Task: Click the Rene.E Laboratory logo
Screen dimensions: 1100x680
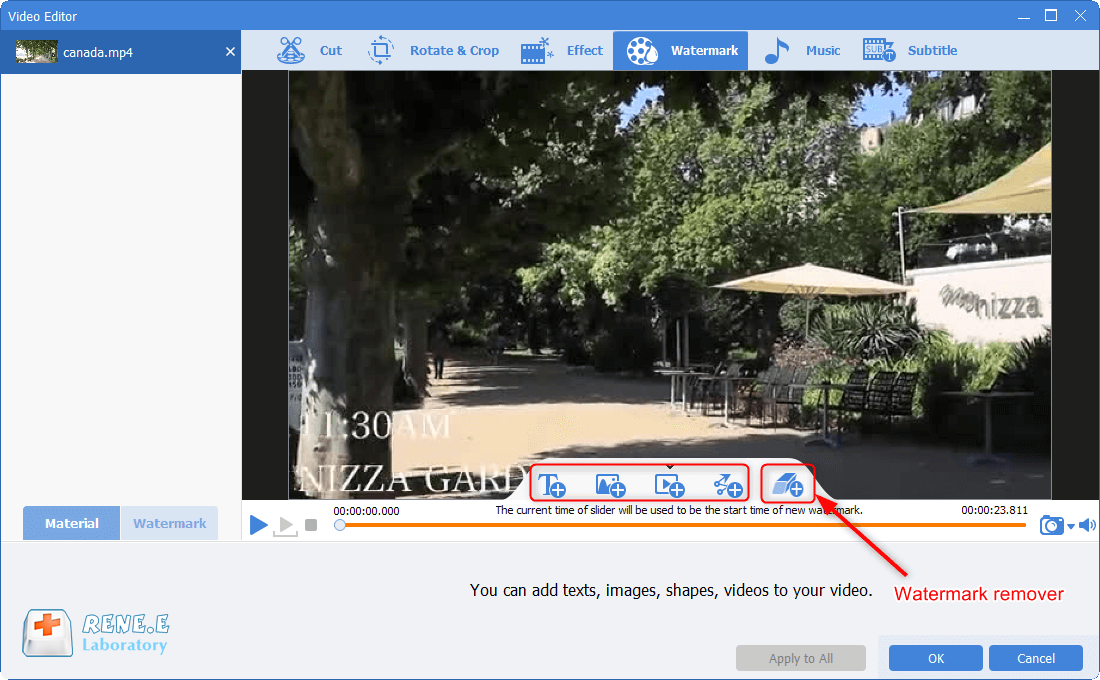Action: tap(96, 633)
